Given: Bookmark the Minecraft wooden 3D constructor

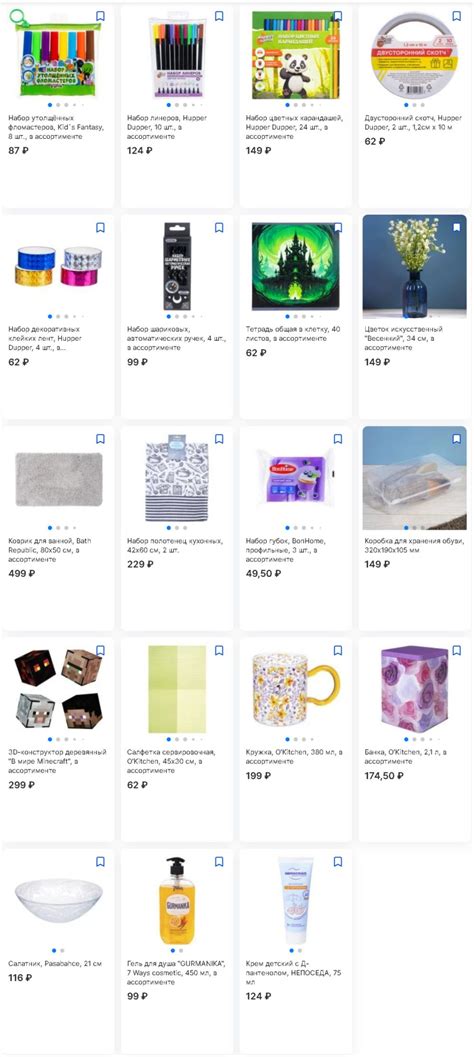Looking at the screenshot, I should coord(100,651).
